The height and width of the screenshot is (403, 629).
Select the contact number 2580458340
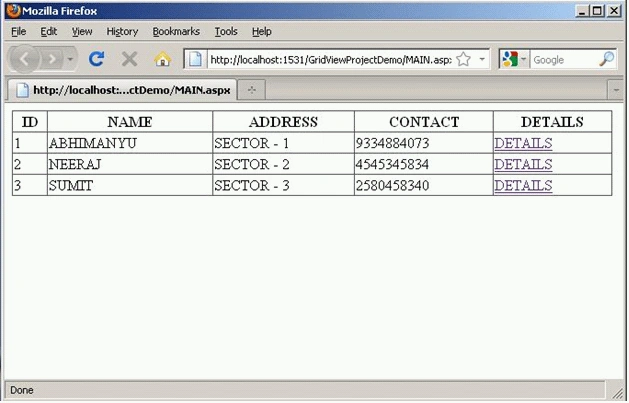392,185
